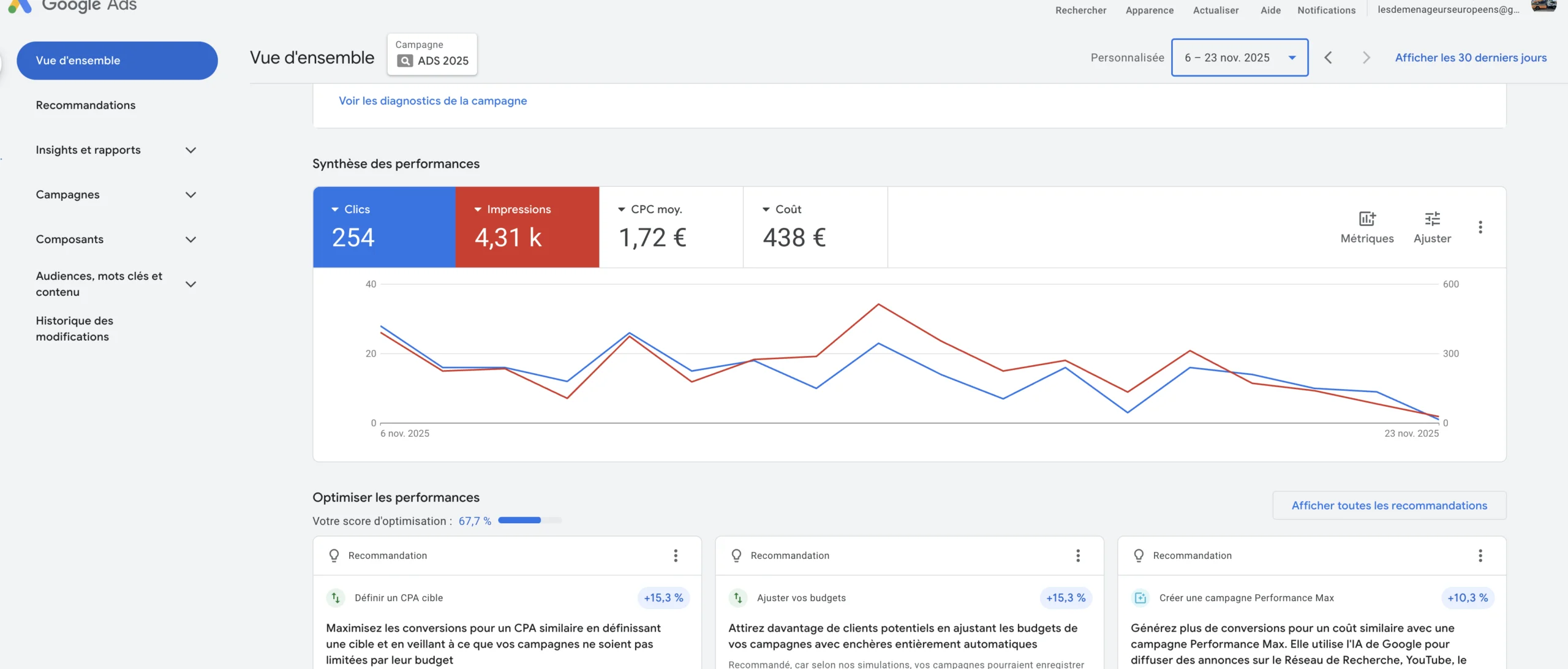Click the Ajuster sliders icon
Image resolution: width=1568 pixels, height=669 pixels.
pyautogui.click(x=1432, y=219)
